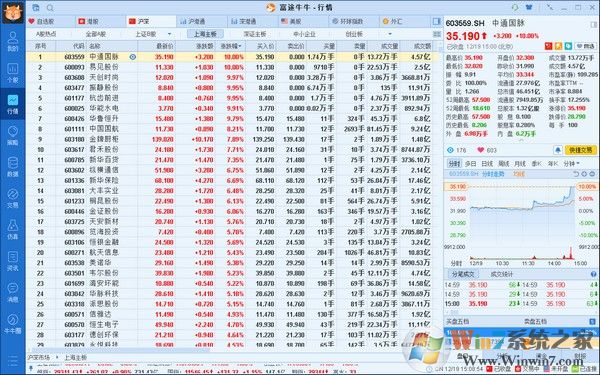Open the 上证B股 dropdown arrow
Image resolution: width=600 pixels, height=375 pixels.
tap(170, 34)
